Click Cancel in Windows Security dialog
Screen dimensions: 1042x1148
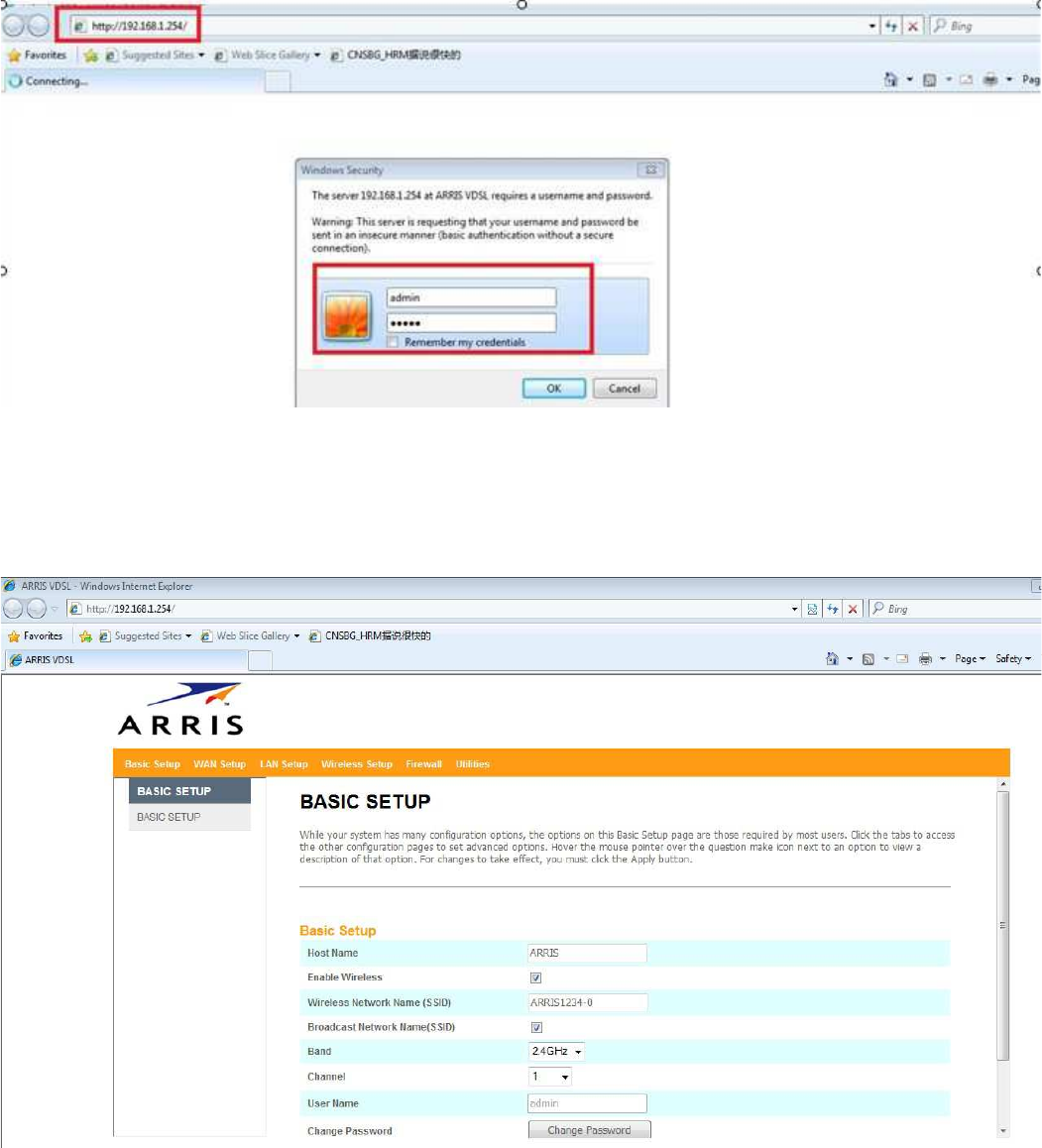point(625,389)
